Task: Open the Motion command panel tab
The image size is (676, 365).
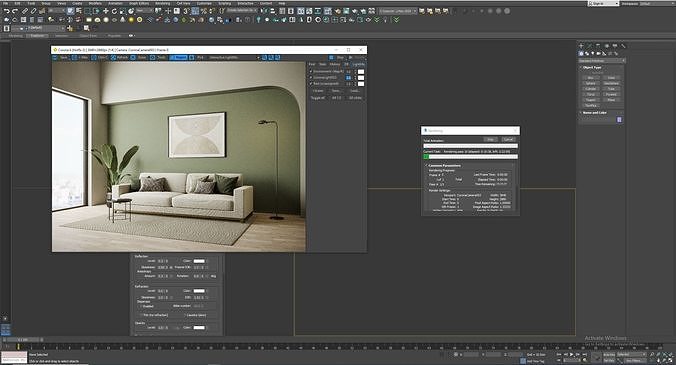Action: [x=607, y=45]
